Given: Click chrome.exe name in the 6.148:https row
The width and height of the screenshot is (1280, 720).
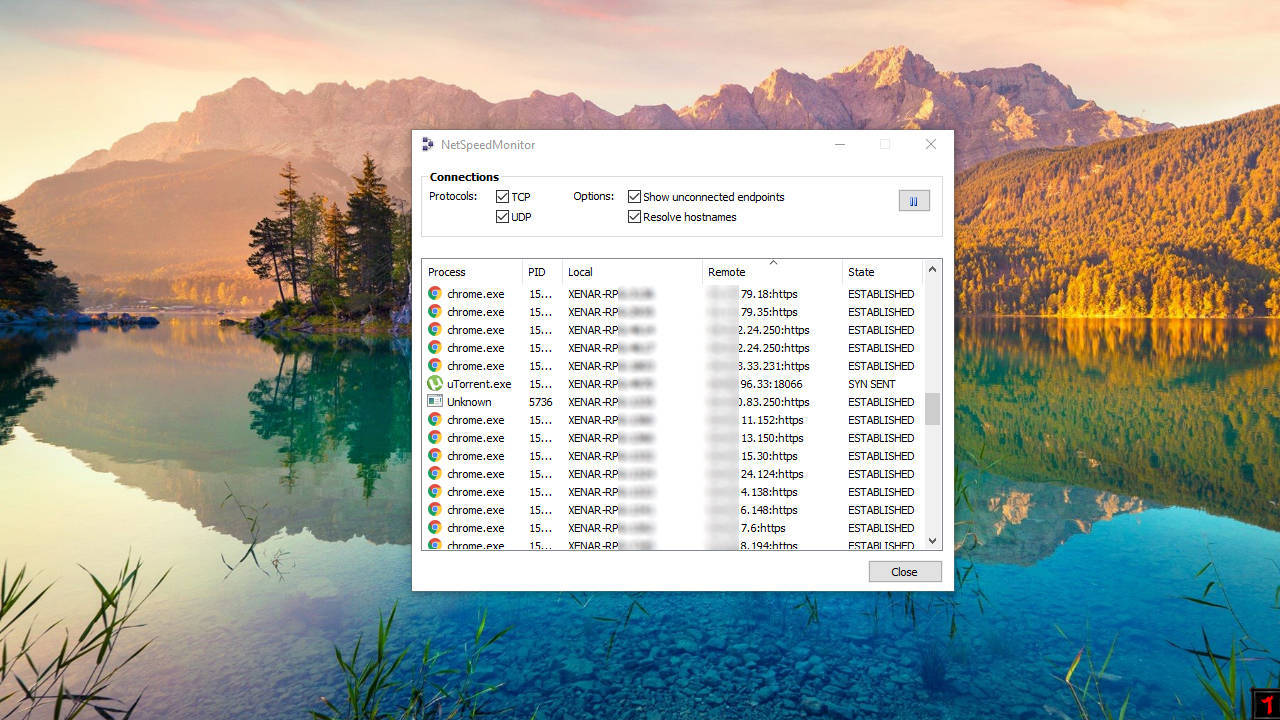Looking at the screenshot, I should click(476, 510).
